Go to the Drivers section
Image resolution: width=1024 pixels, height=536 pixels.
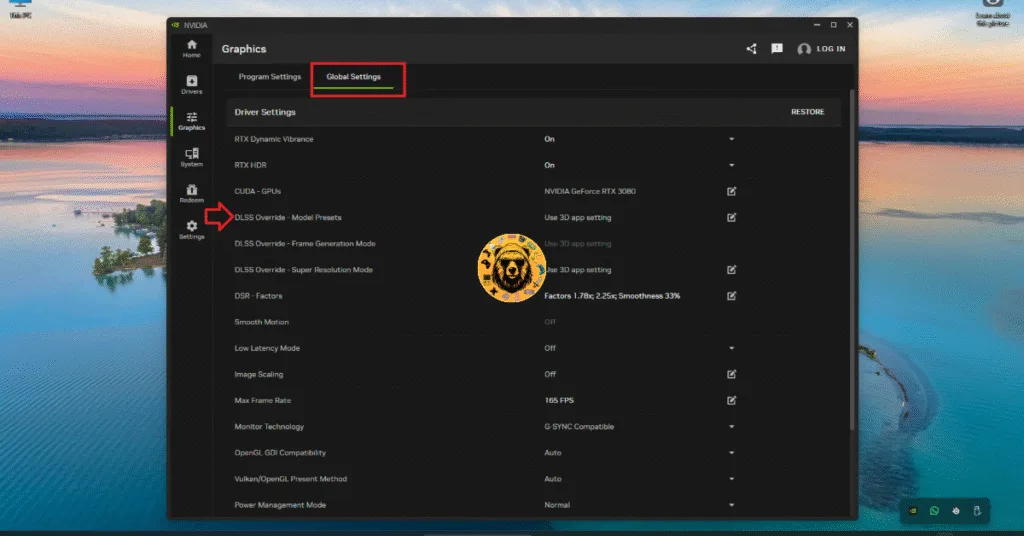click(191, 84)
